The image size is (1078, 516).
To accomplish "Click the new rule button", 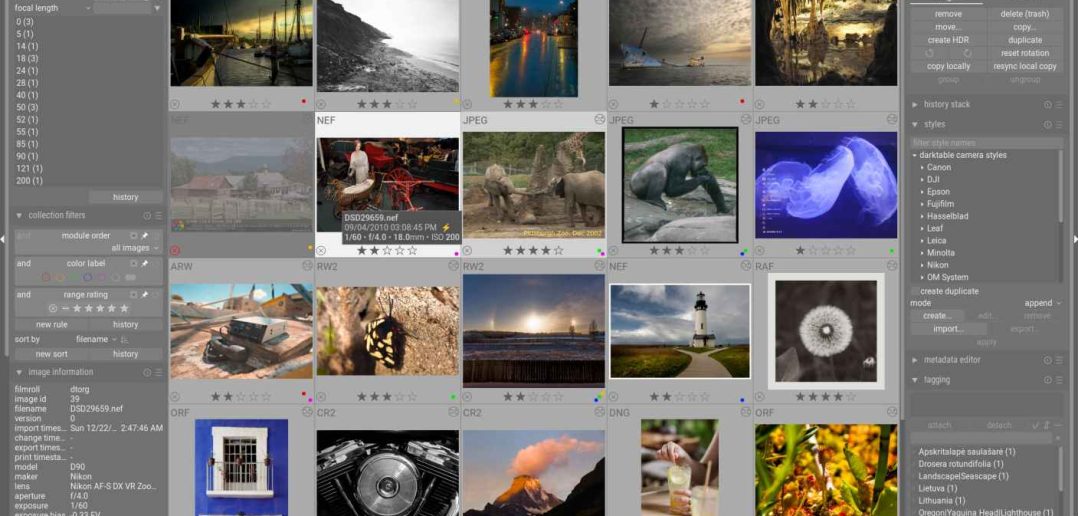I will [x=51, y=325].
